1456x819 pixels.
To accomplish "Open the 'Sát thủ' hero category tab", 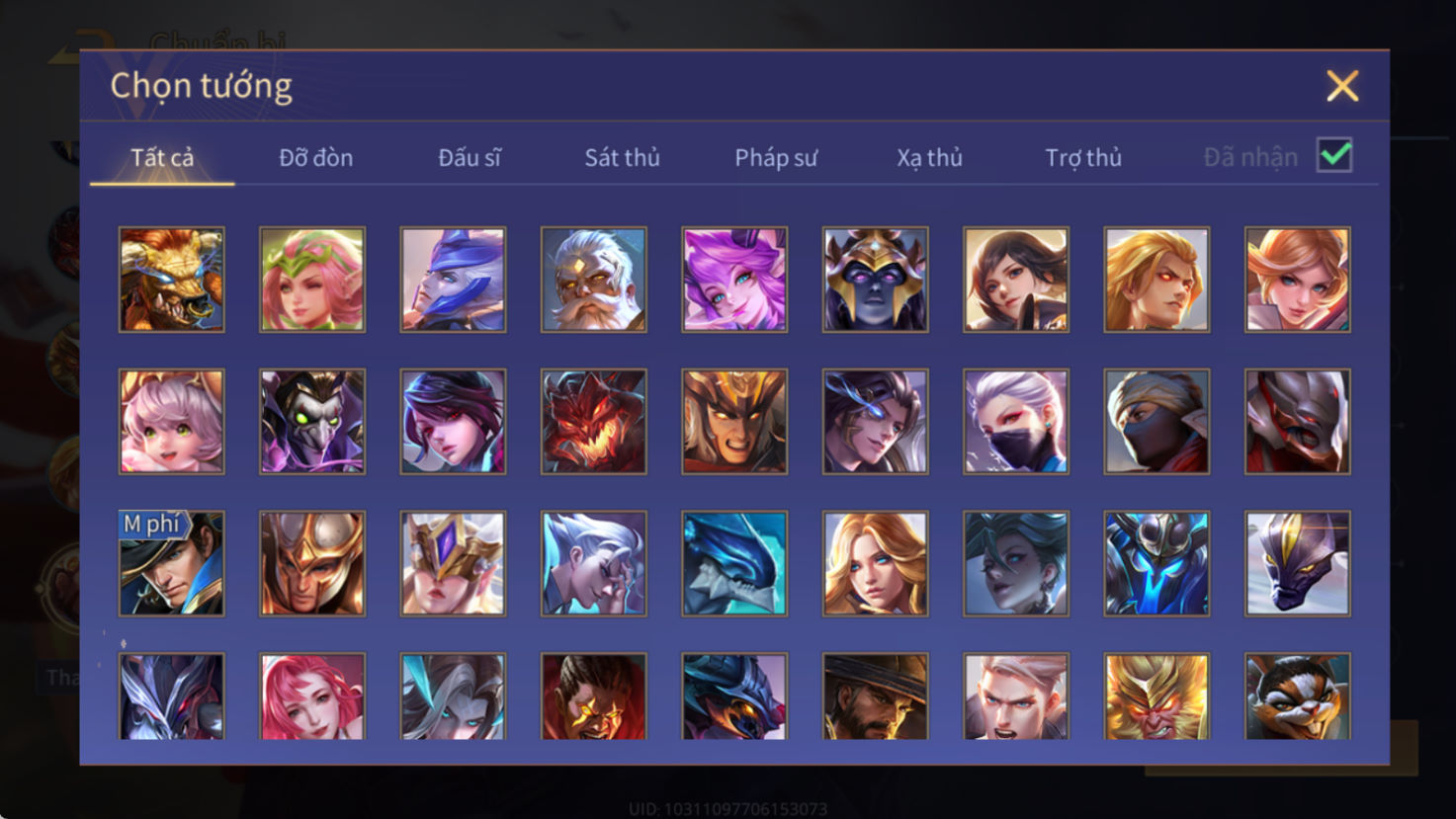I will [622, 157].
